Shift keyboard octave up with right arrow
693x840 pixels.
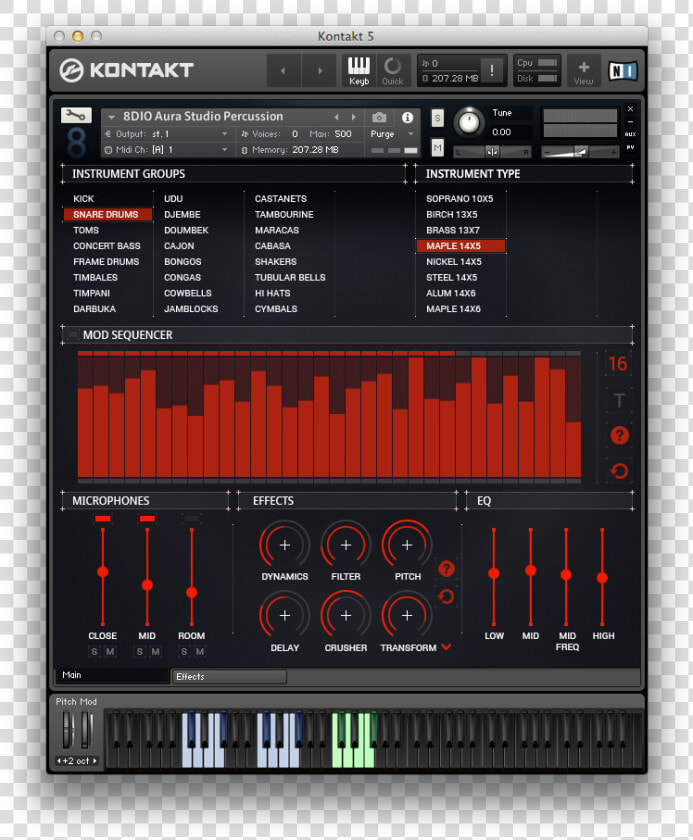[x=95, y=760]
